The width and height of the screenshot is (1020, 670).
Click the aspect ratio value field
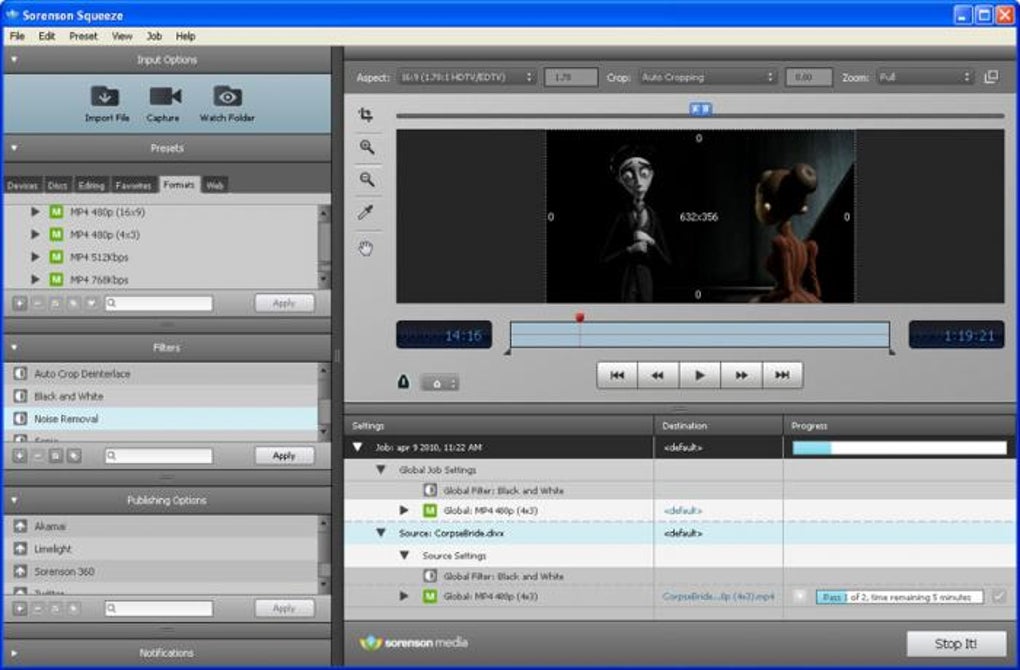[x=570, y=77]
